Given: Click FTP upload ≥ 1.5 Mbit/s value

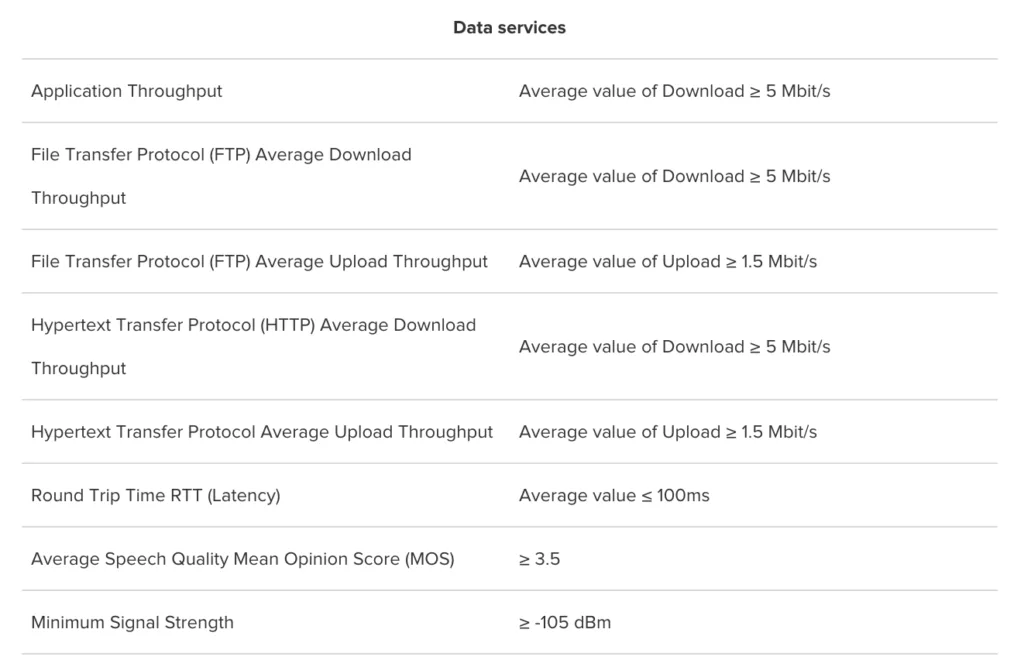Looking at the screenshot, I should [668, 261].
